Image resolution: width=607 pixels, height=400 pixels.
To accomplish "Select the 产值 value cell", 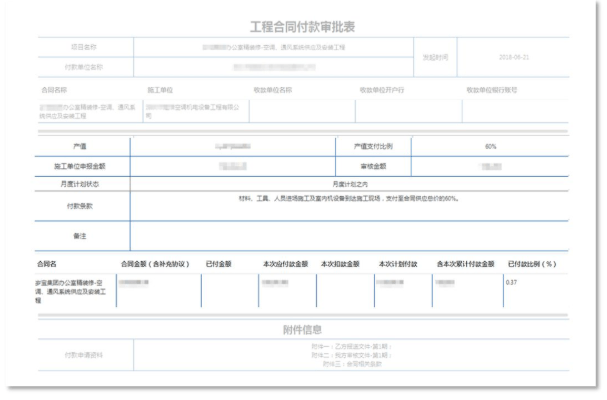I will [x=233, y=146].
